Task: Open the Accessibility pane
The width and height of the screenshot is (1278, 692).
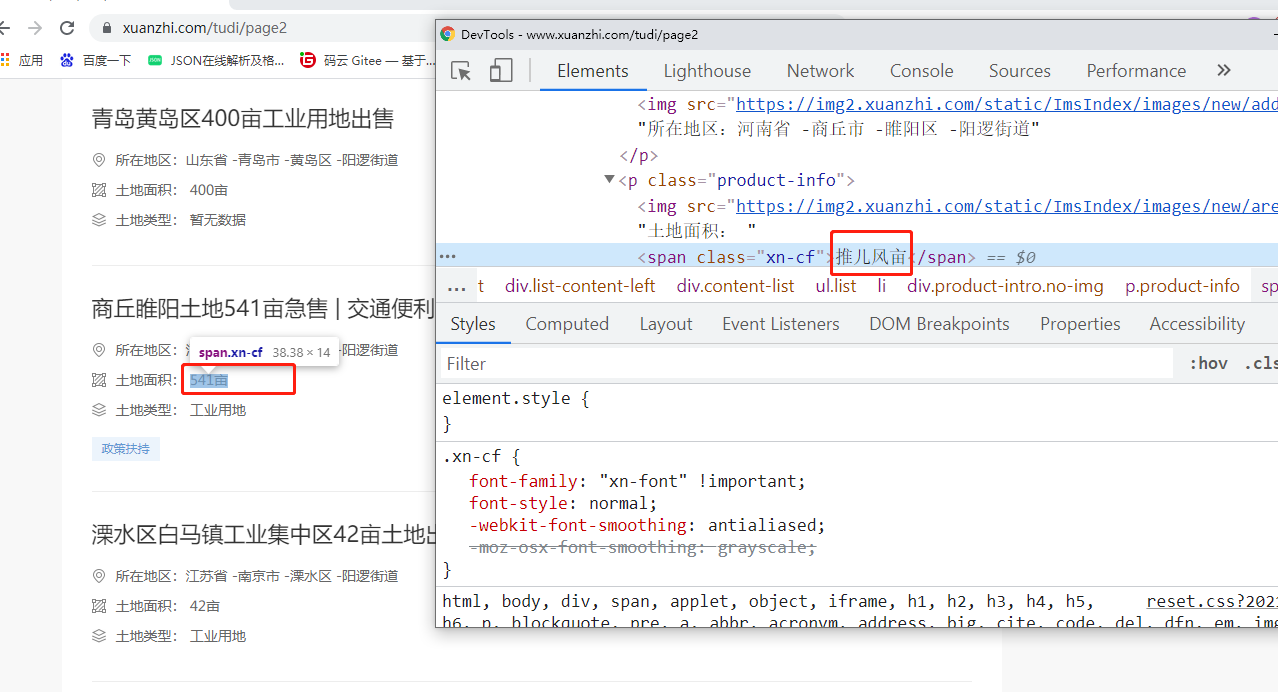Action: point(1197,324)
